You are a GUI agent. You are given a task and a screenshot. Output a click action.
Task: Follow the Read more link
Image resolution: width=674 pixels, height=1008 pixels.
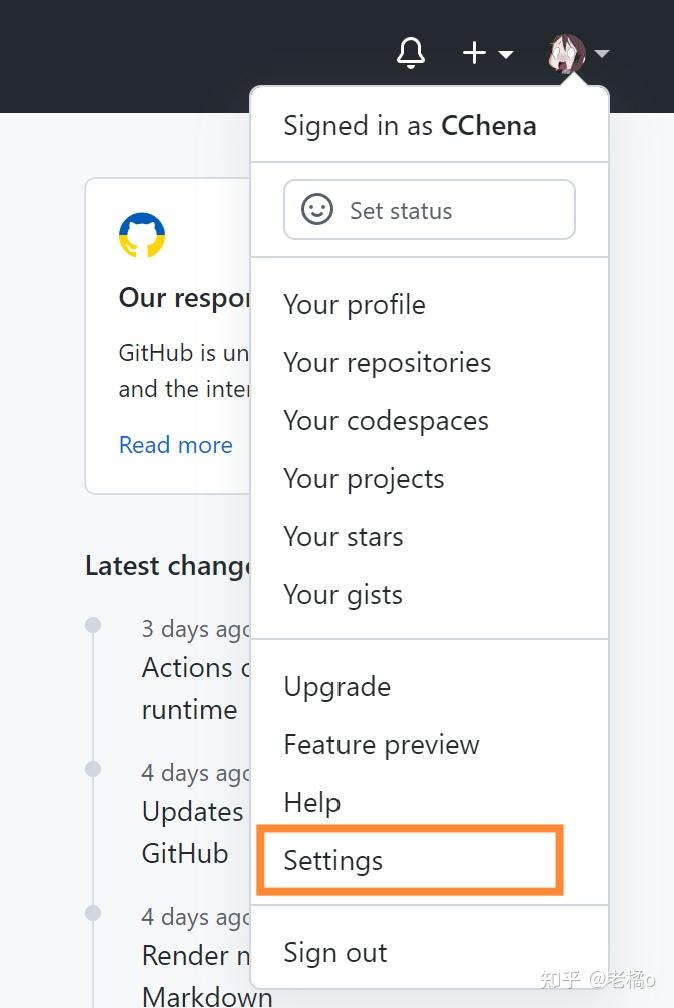[x=176, y=445]
